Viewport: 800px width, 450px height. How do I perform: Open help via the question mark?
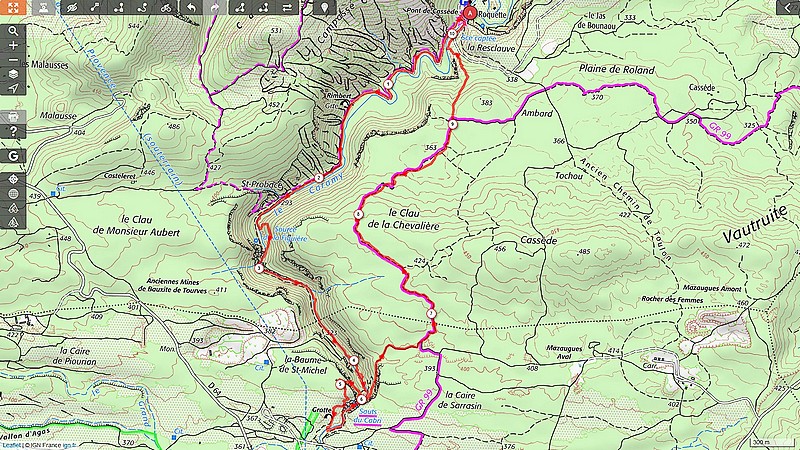click(x=13, y=132)
